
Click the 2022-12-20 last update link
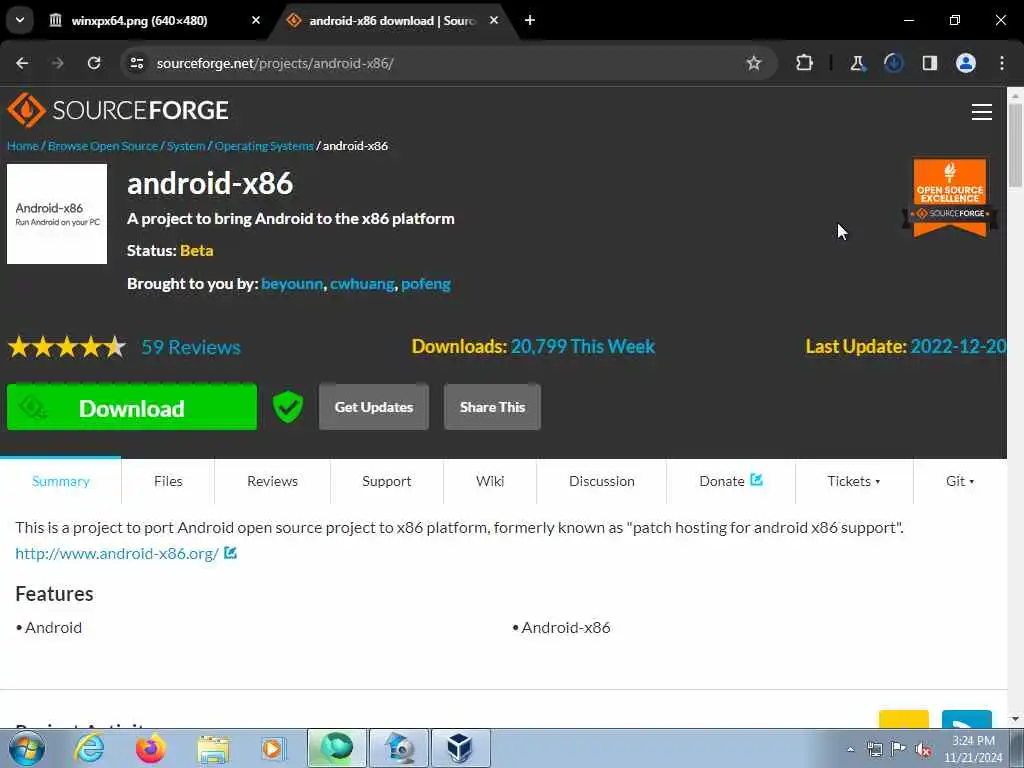[958, 346]
